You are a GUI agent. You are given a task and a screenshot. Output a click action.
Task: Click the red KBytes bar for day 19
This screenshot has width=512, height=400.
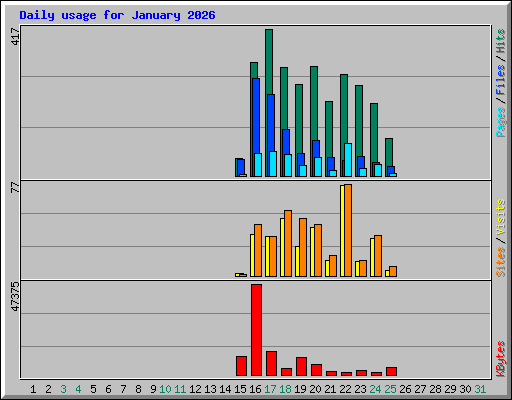click(x=301, y=367)
